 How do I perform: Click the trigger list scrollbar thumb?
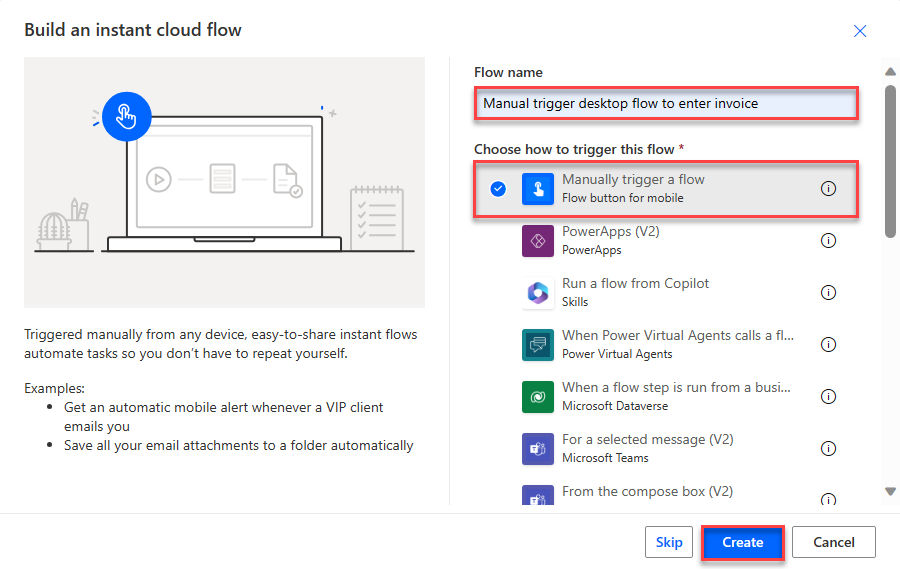coord(890,161)
